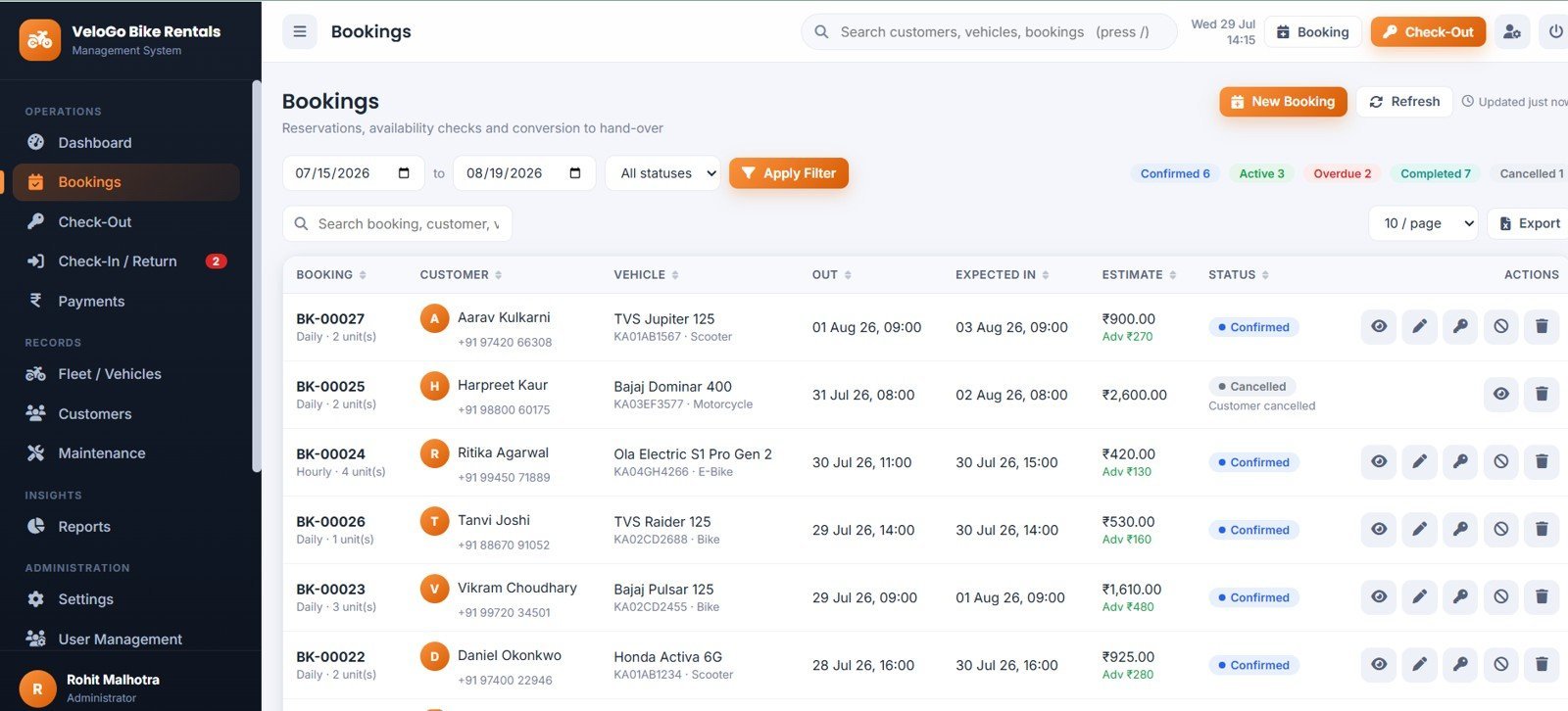1568x711 pixels.
Task: Open Maintenance in sidebar
Action: (126, 453)
